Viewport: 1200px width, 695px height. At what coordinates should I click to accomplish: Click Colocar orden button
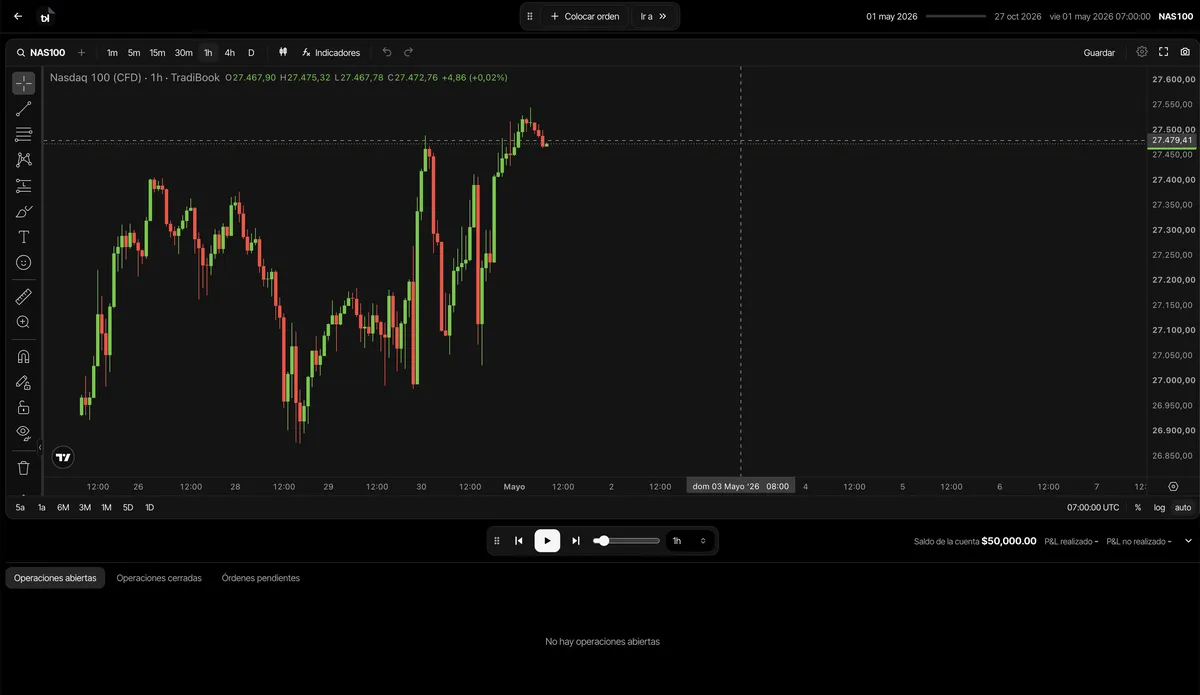585,16
